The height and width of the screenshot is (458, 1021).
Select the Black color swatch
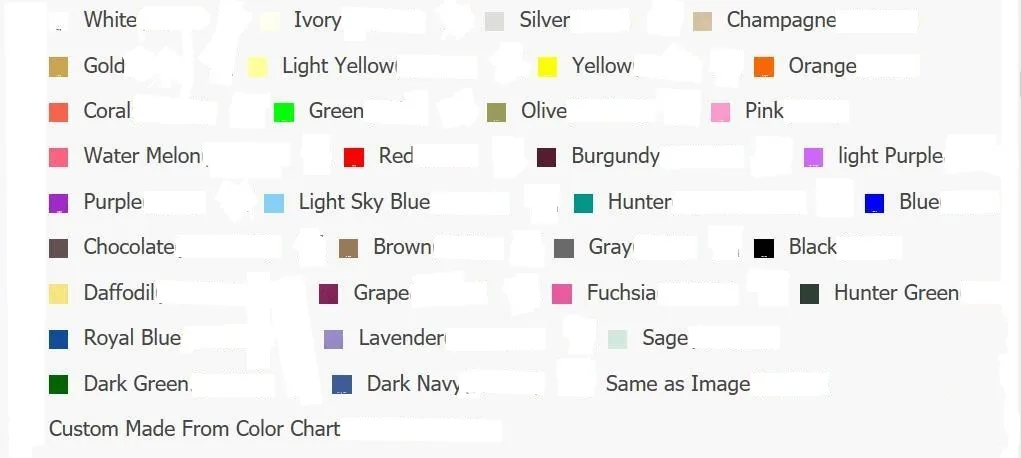pyautogui.click(x=764, y=248)
